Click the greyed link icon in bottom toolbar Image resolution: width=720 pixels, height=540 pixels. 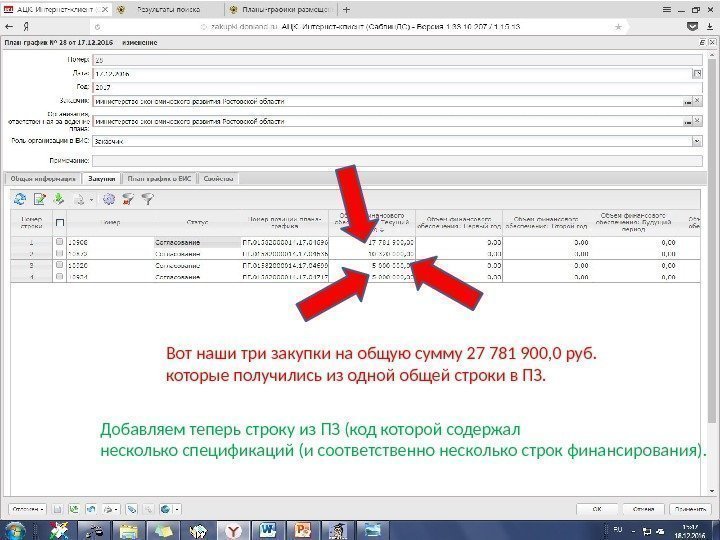coord(148,509)
